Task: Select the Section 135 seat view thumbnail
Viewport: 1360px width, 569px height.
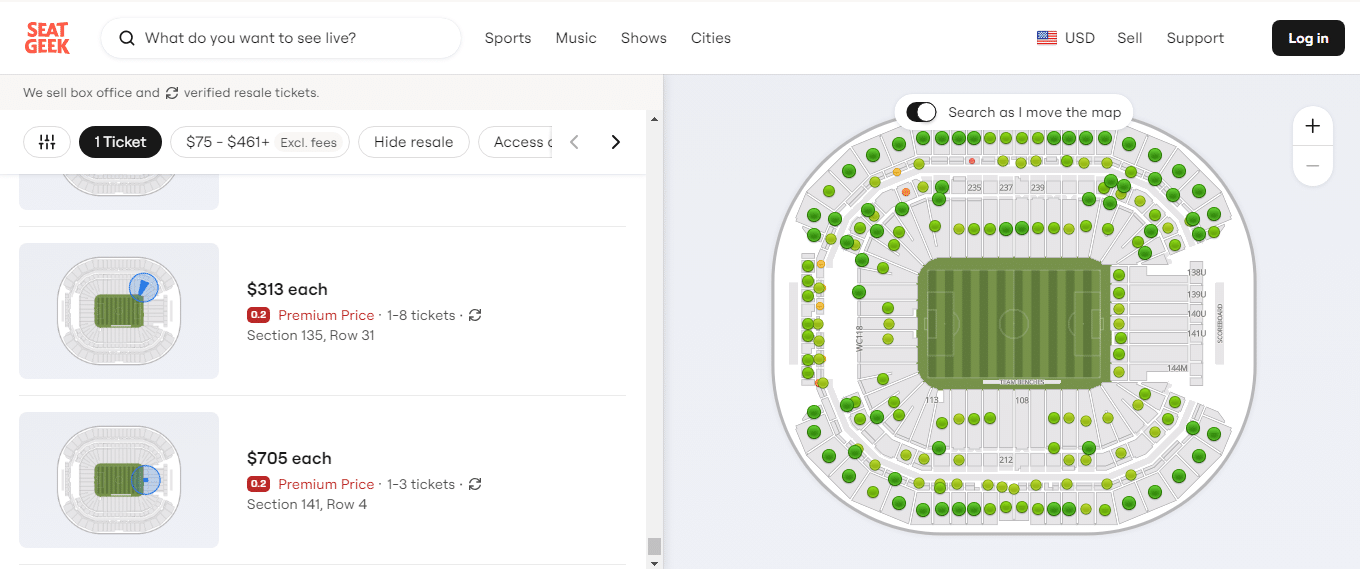Action: [119, 311]
